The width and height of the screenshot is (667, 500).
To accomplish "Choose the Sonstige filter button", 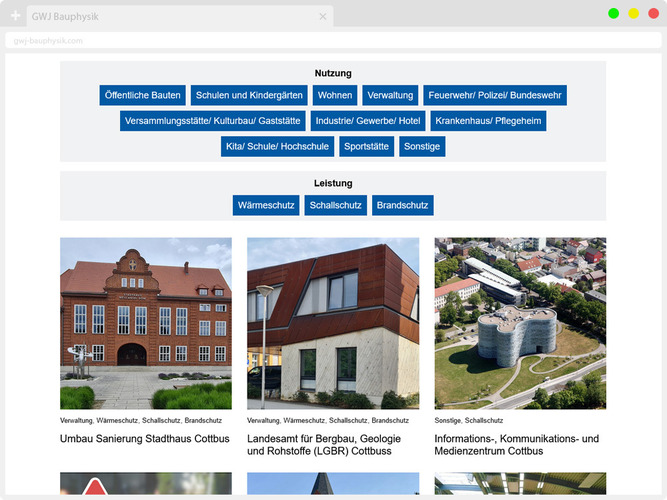I will click(421, 146).
